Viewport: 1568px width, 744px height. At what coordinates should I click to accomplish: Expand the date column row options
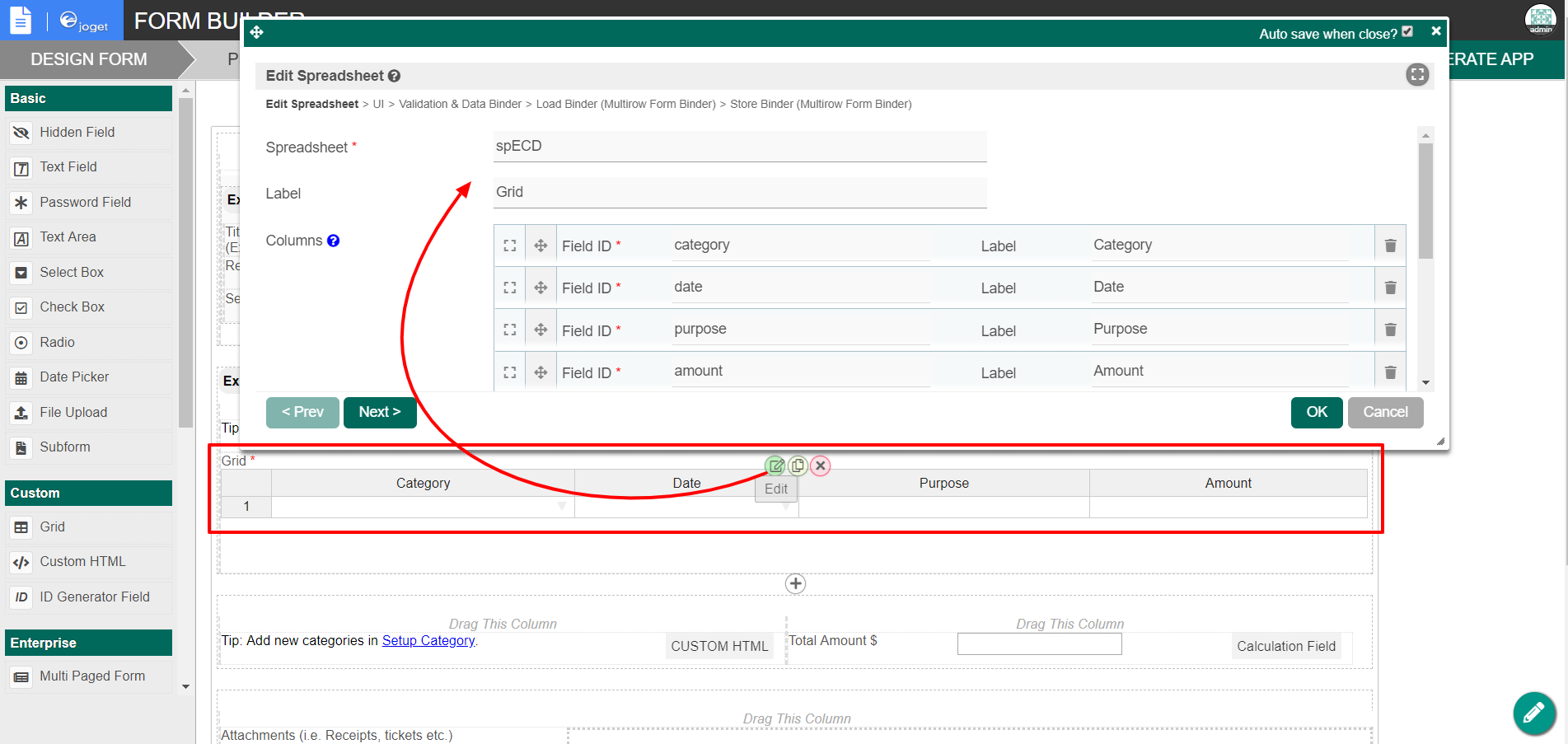[x=510, y=288]
